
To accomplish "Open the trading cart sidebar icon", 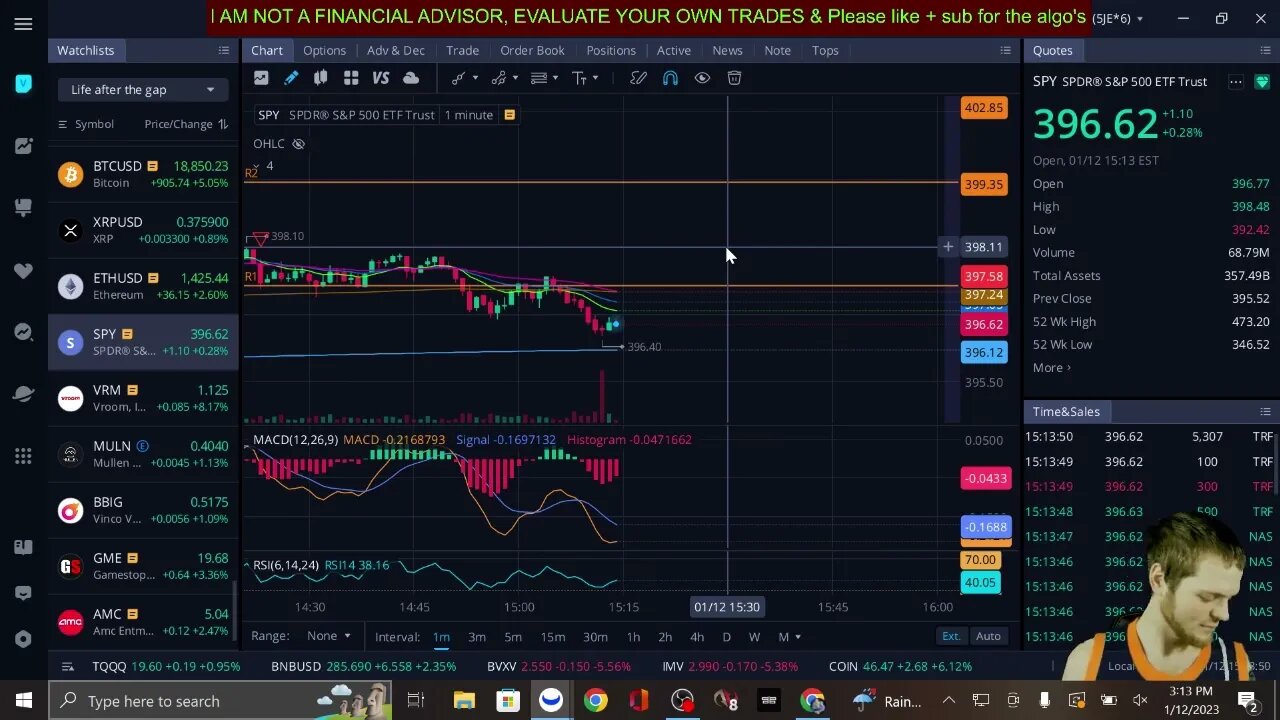I will (23, 208).
